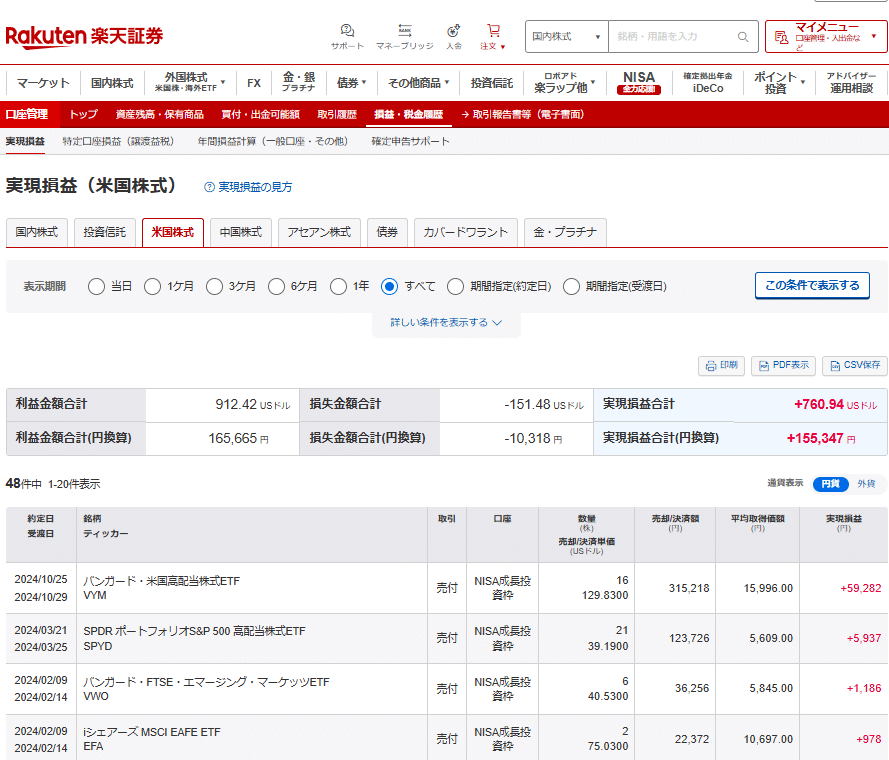Select the 1年 period radio button
This screenshot has height=760, width=889.
click(338, 286)
